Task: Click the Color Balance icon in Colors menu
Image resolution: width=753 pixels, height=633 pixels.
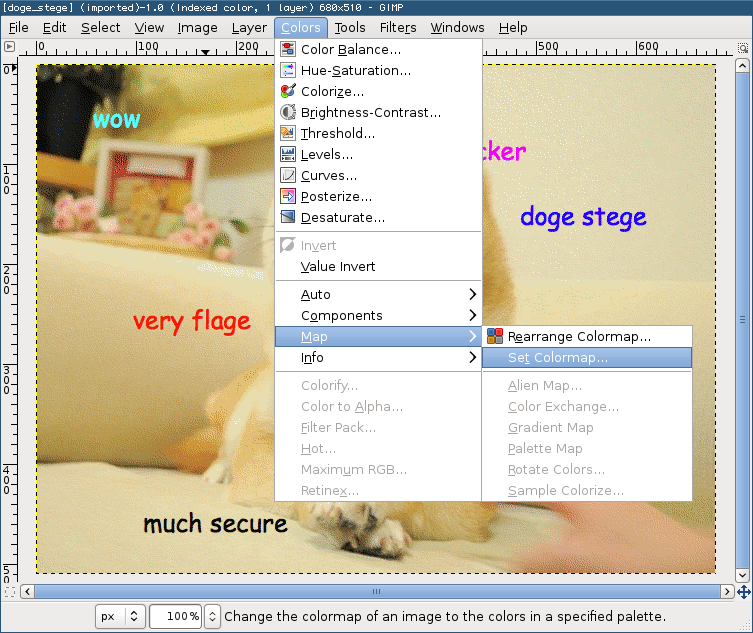Action: (288, 49)
